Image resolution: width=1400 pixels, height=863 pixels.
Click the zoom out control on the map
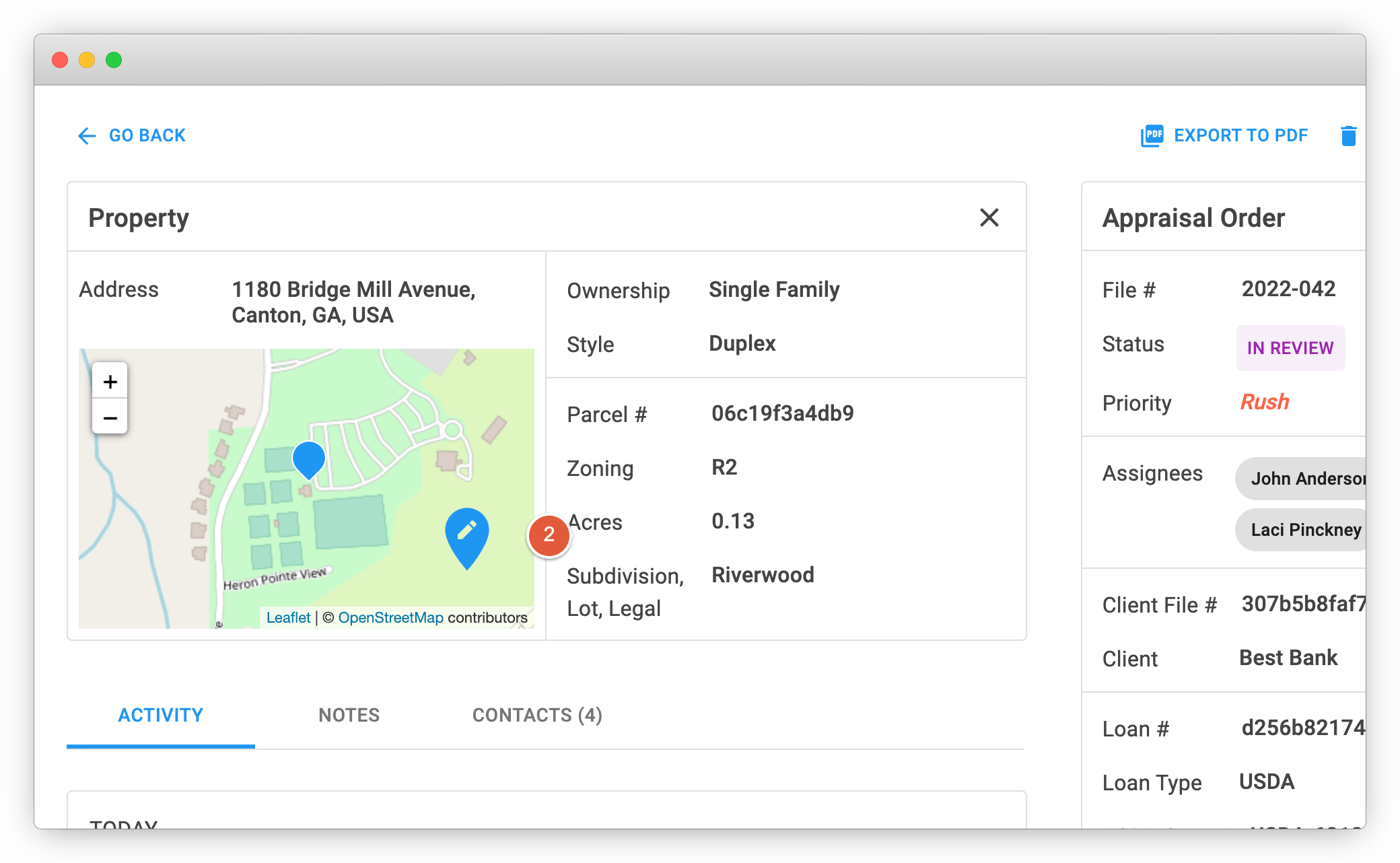[x=109, y=417]
